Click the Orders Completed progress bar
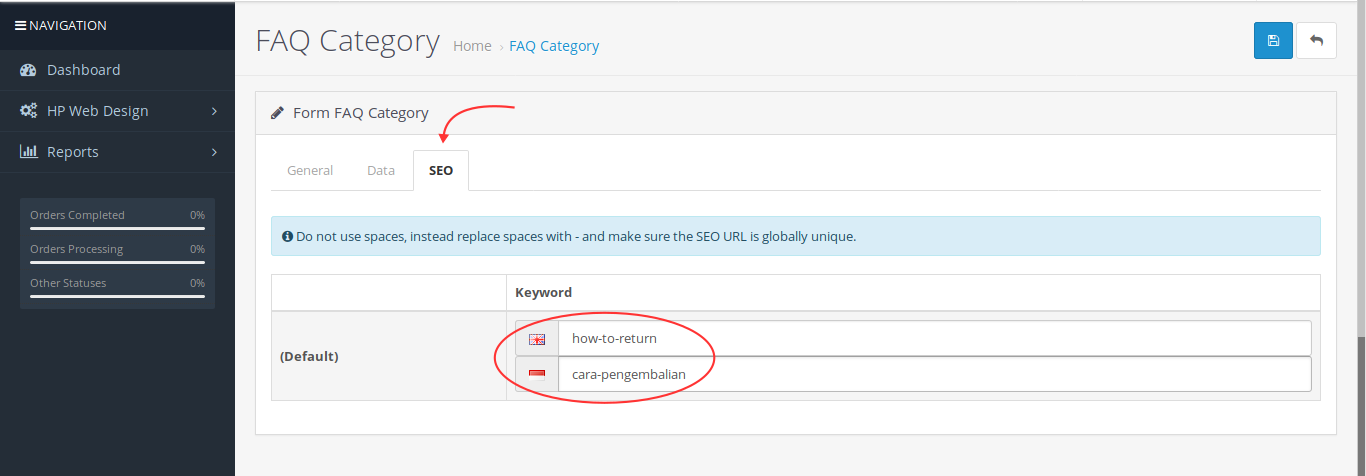The width and height of the screenshot is (1366, 476). [x=117, y=228]
